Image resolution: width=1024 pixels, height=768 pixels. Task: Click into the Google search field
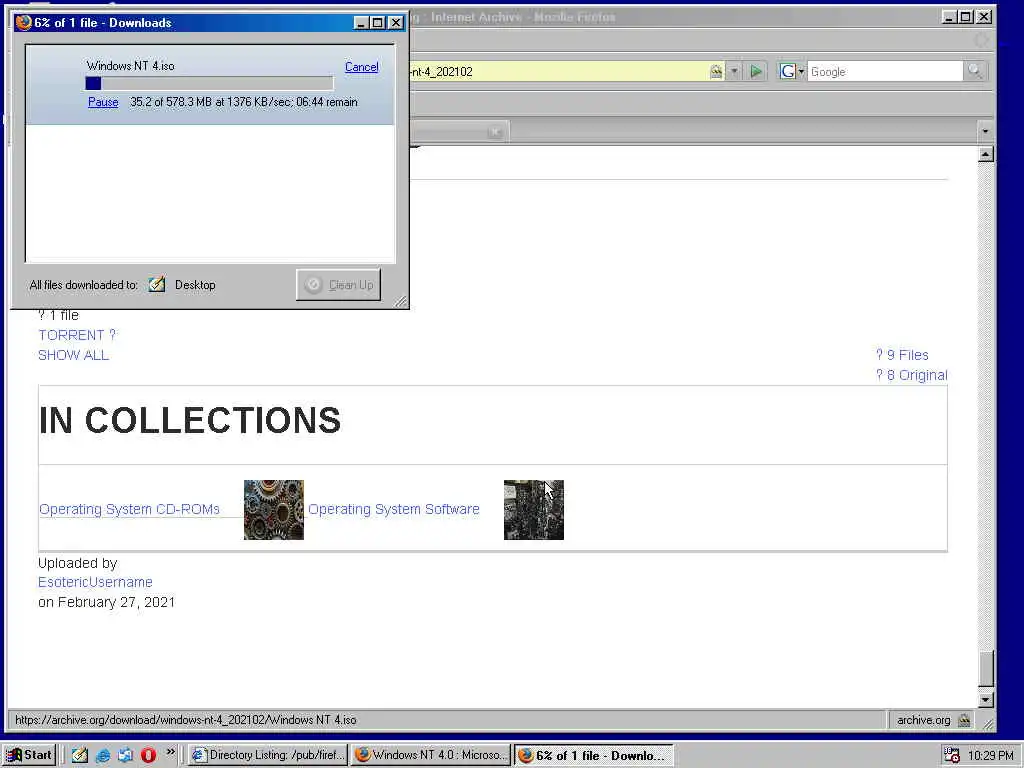(x=884, y=71)
